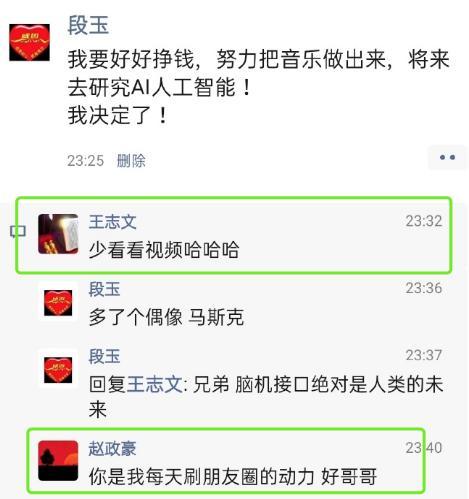This screenshot has width=469, height=499.
Task: Select 赵政豪's comment about 朋友圈
Action: point(233,476)
